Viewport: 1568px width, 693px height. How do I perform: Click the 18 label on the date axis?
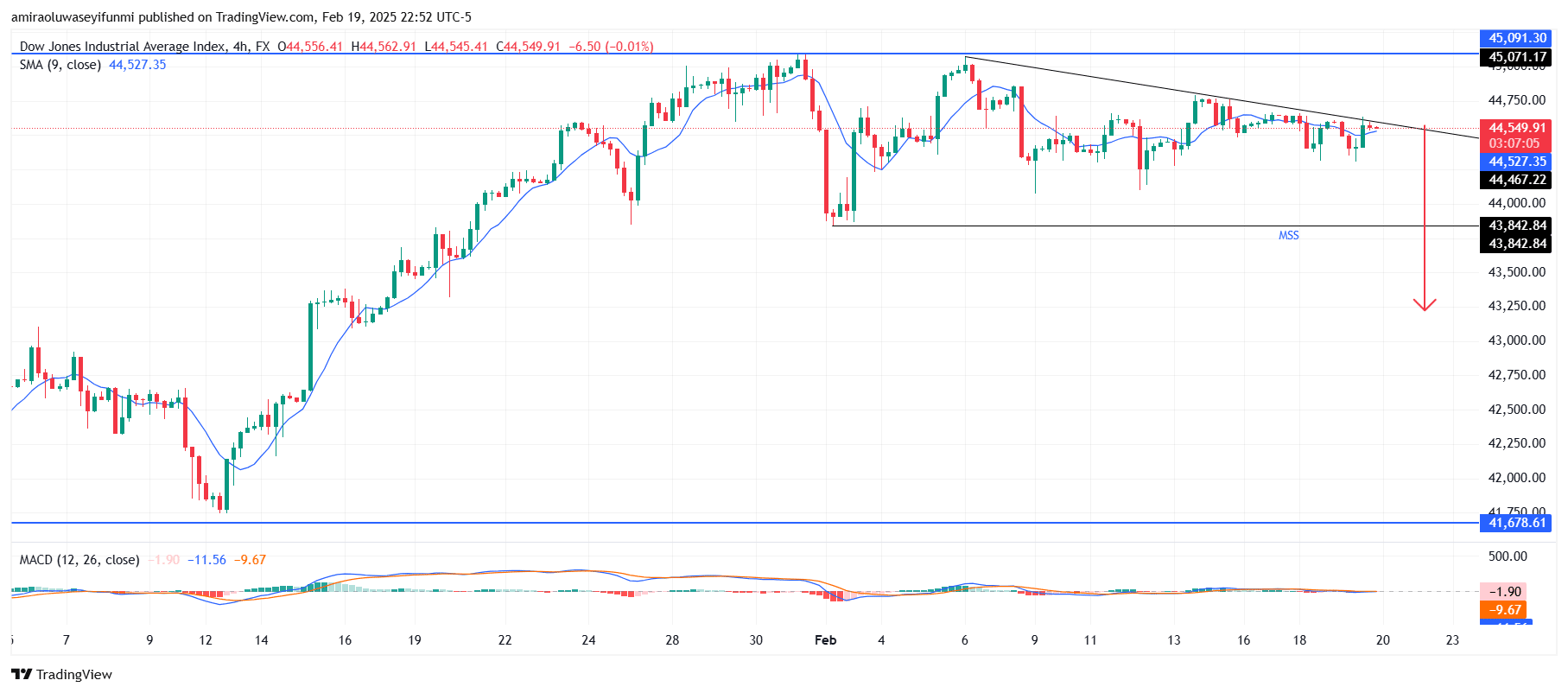pos(1299,640)
